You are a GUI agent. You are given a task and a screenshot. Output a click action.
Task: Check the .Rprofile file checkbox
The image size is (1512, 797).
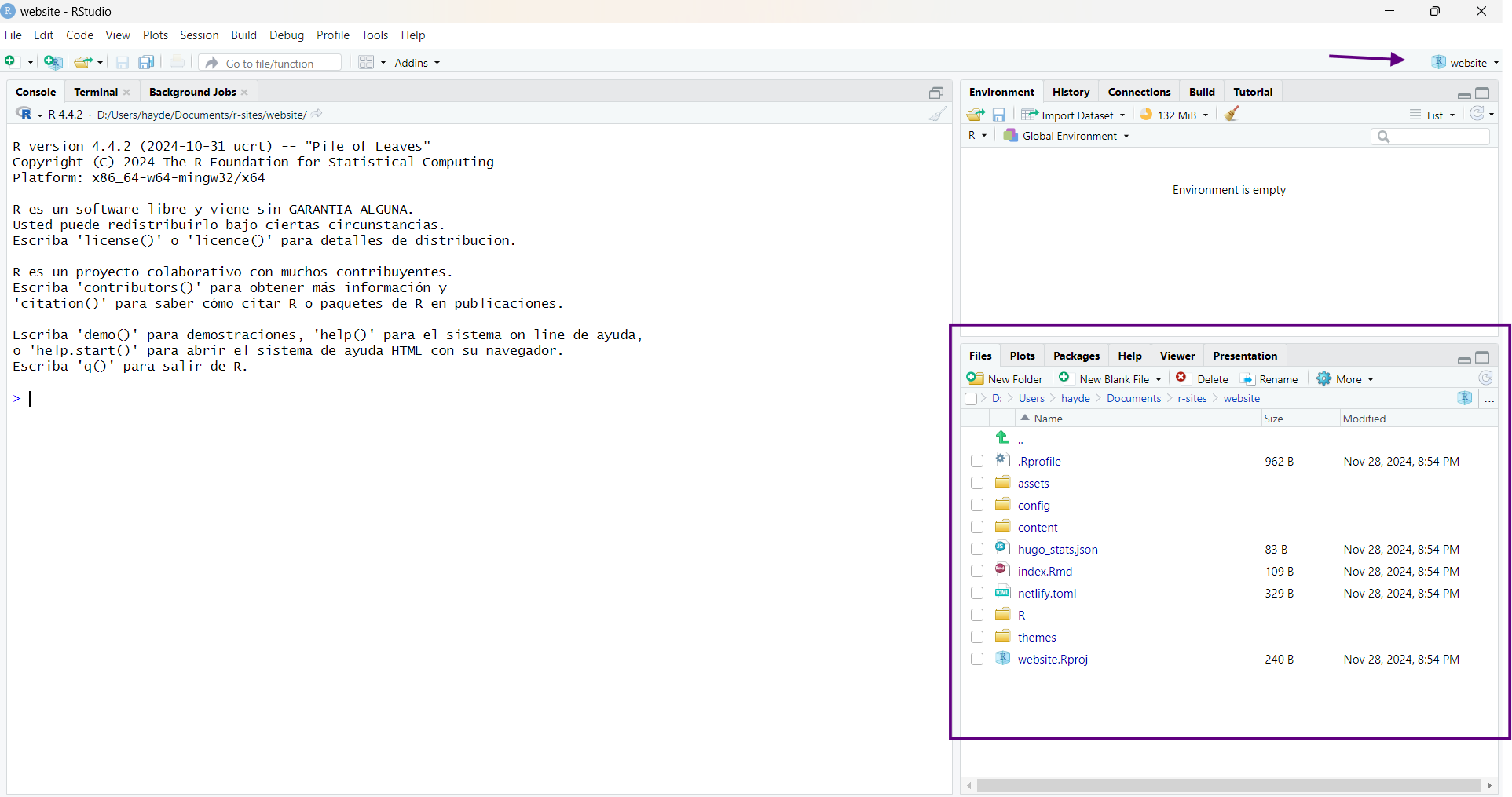pyautogui.click(x=977, y=461)
